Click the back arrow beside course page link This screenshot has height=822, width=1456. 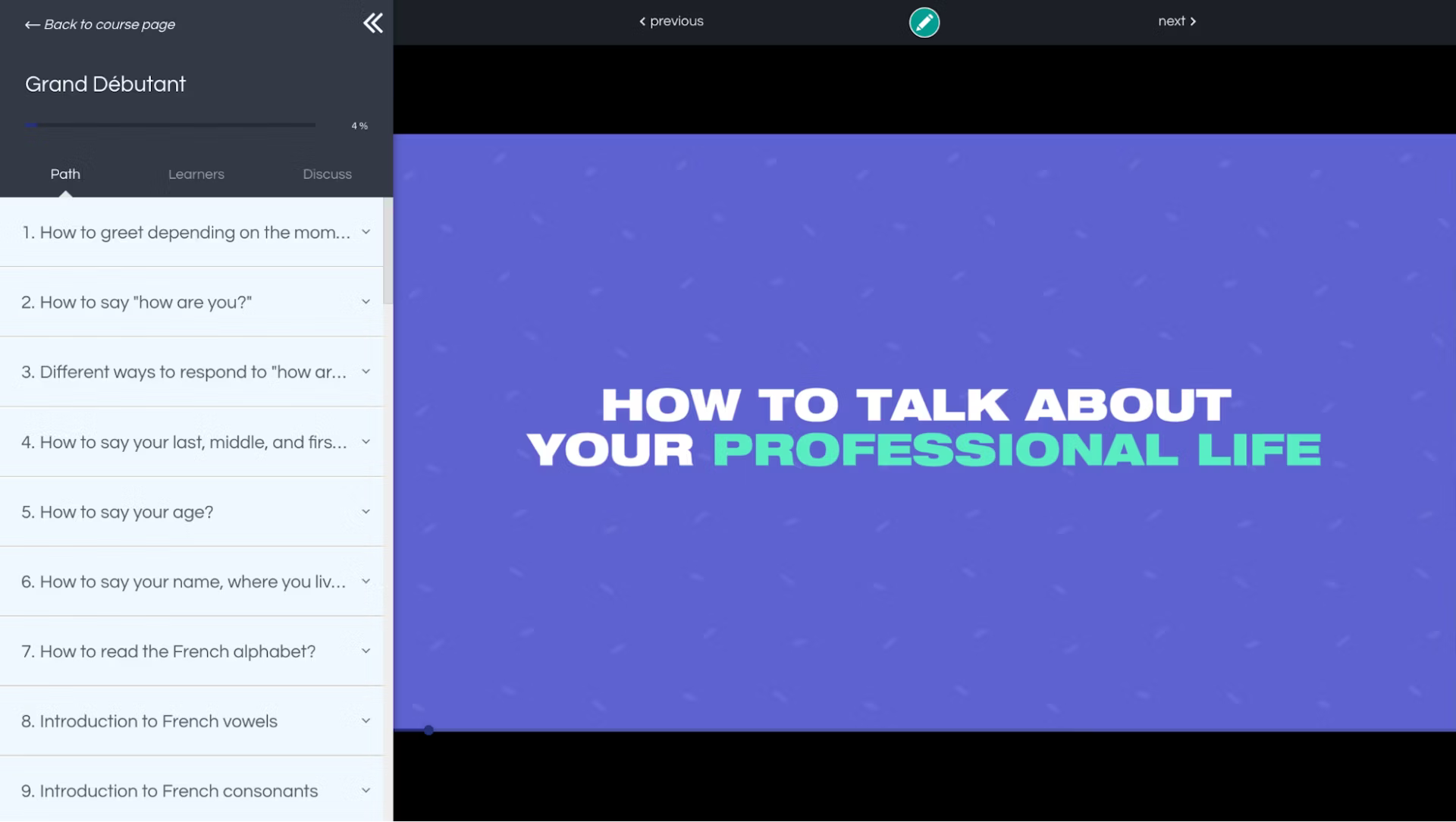point(31,24)
